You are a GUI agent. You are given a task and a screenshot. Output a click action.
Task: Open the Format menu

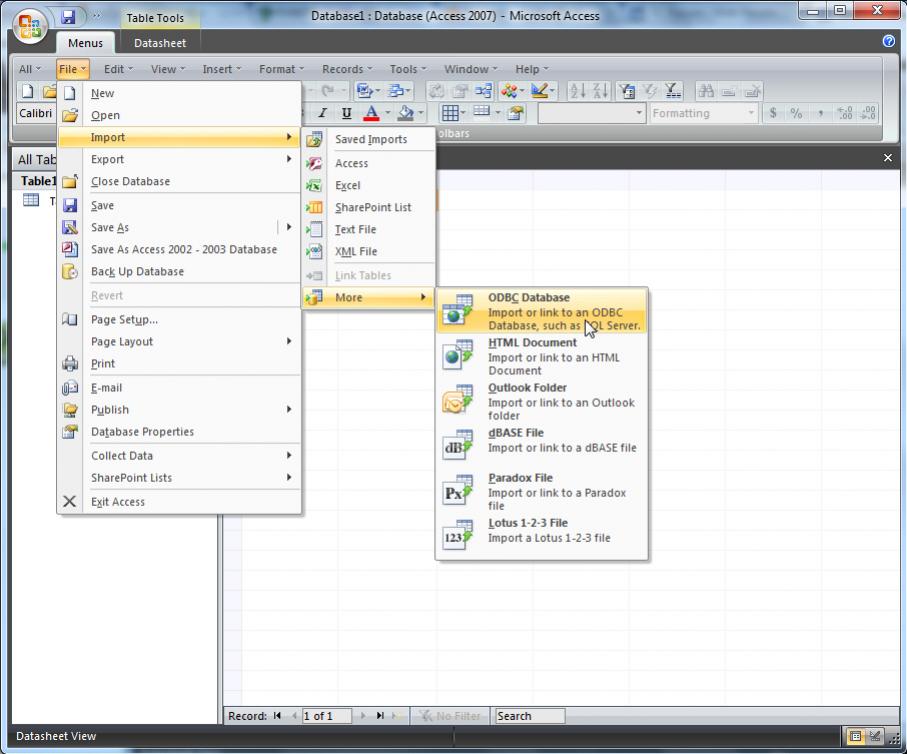281,69
